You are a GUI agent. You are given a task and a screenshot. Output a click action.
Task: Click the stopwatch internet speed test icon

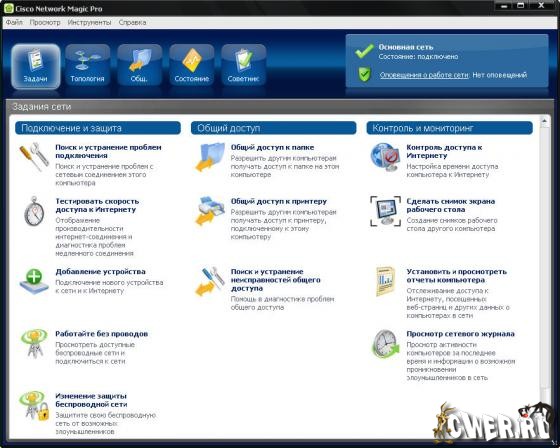pyautogui.click(x=34, y=211)
